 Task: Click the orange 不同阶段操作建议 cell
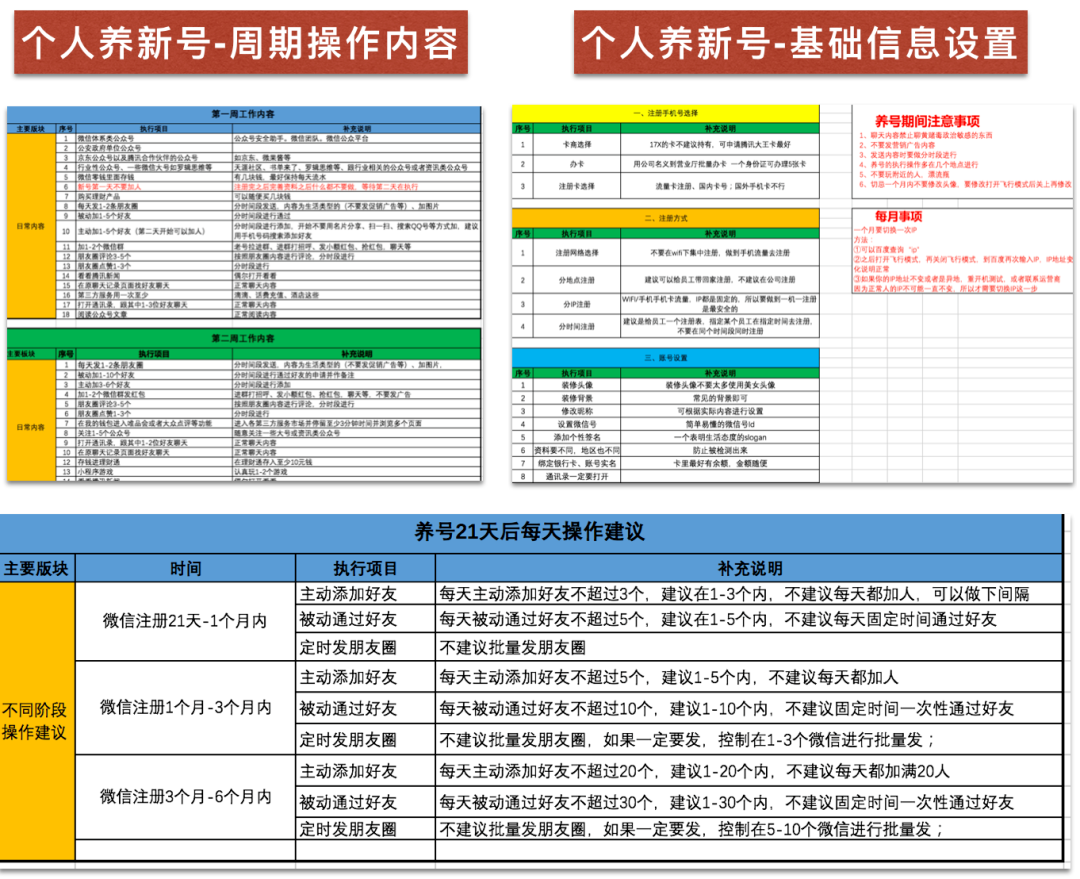(x=37, y=721)
